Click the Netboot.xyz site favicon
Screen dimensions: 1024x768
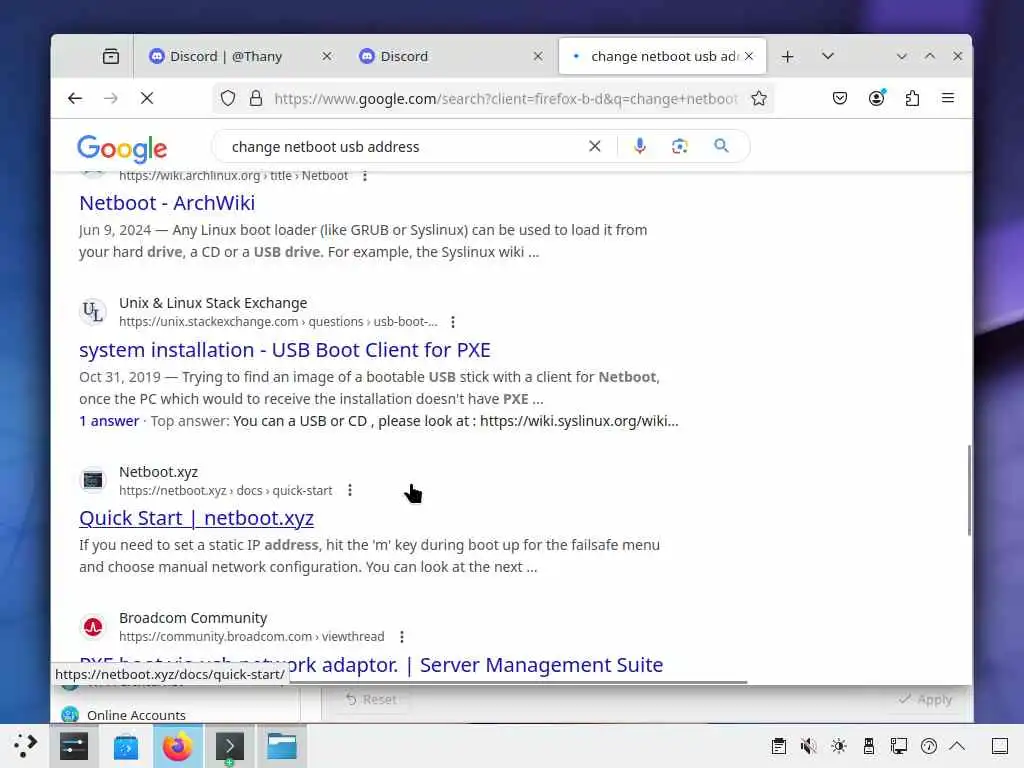coord(93,480)
